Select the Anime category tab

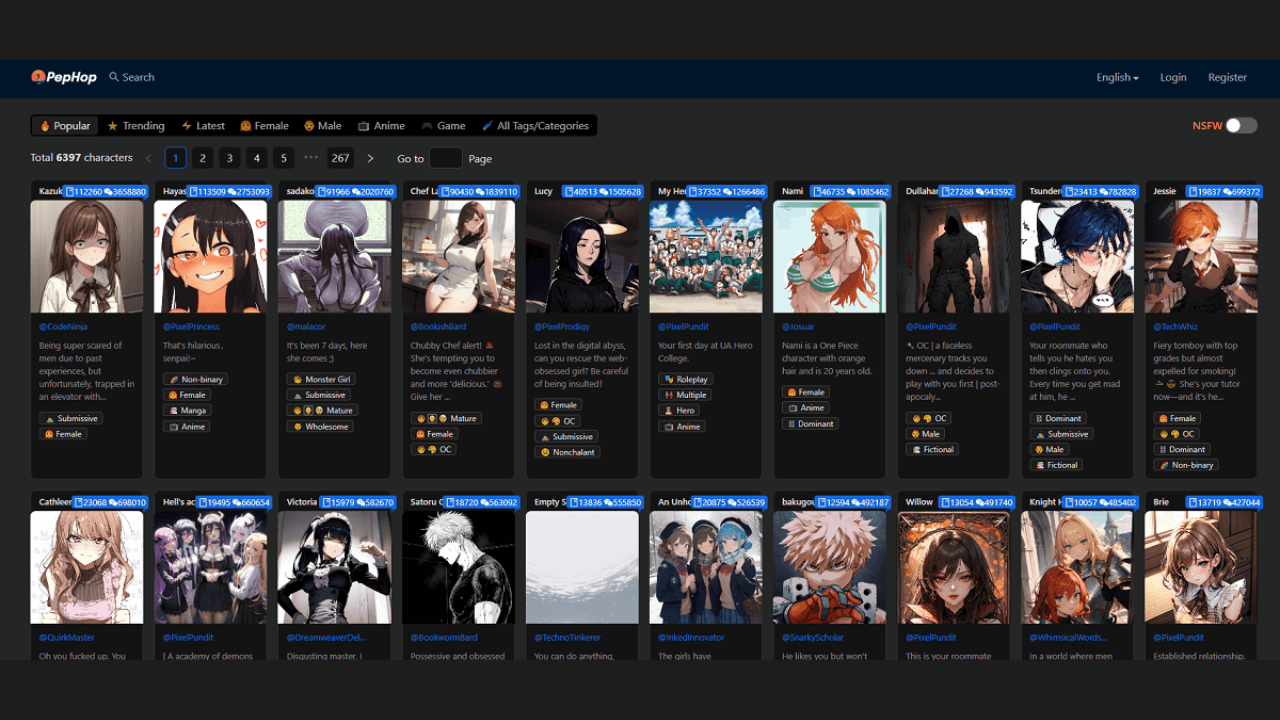coord(381,126)
